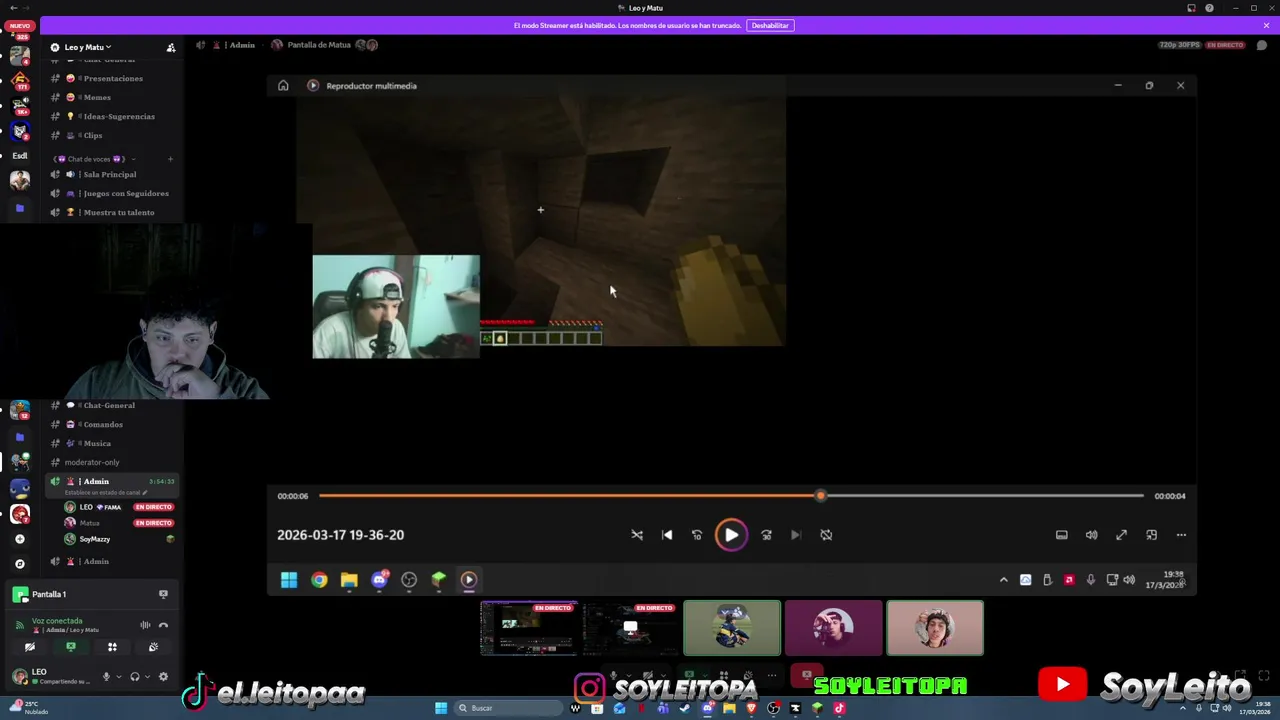This screenshot has height=720, width=1280.
Task: Mute the microphone in user panel
Action: click(x=106, y=677)
